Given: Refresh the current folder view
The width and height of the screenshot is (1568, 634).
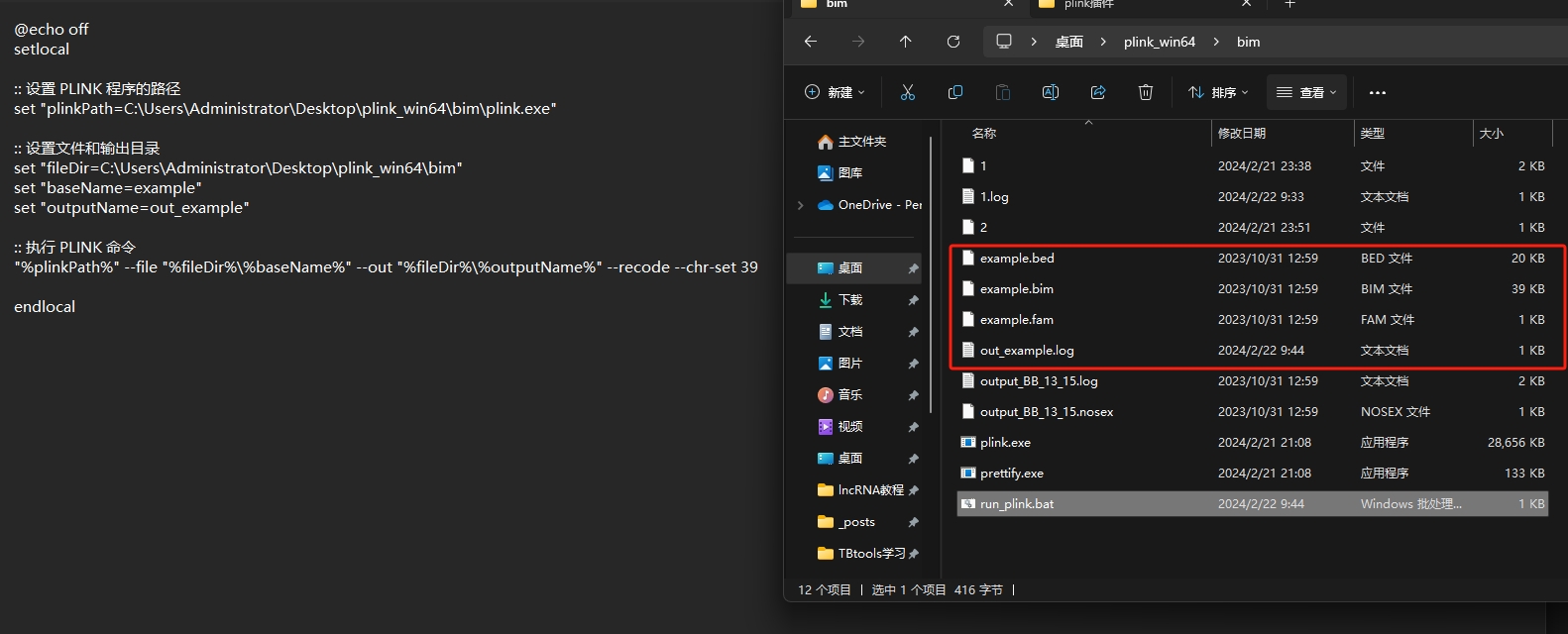Looking at the screenshot, I should point(953,42).
